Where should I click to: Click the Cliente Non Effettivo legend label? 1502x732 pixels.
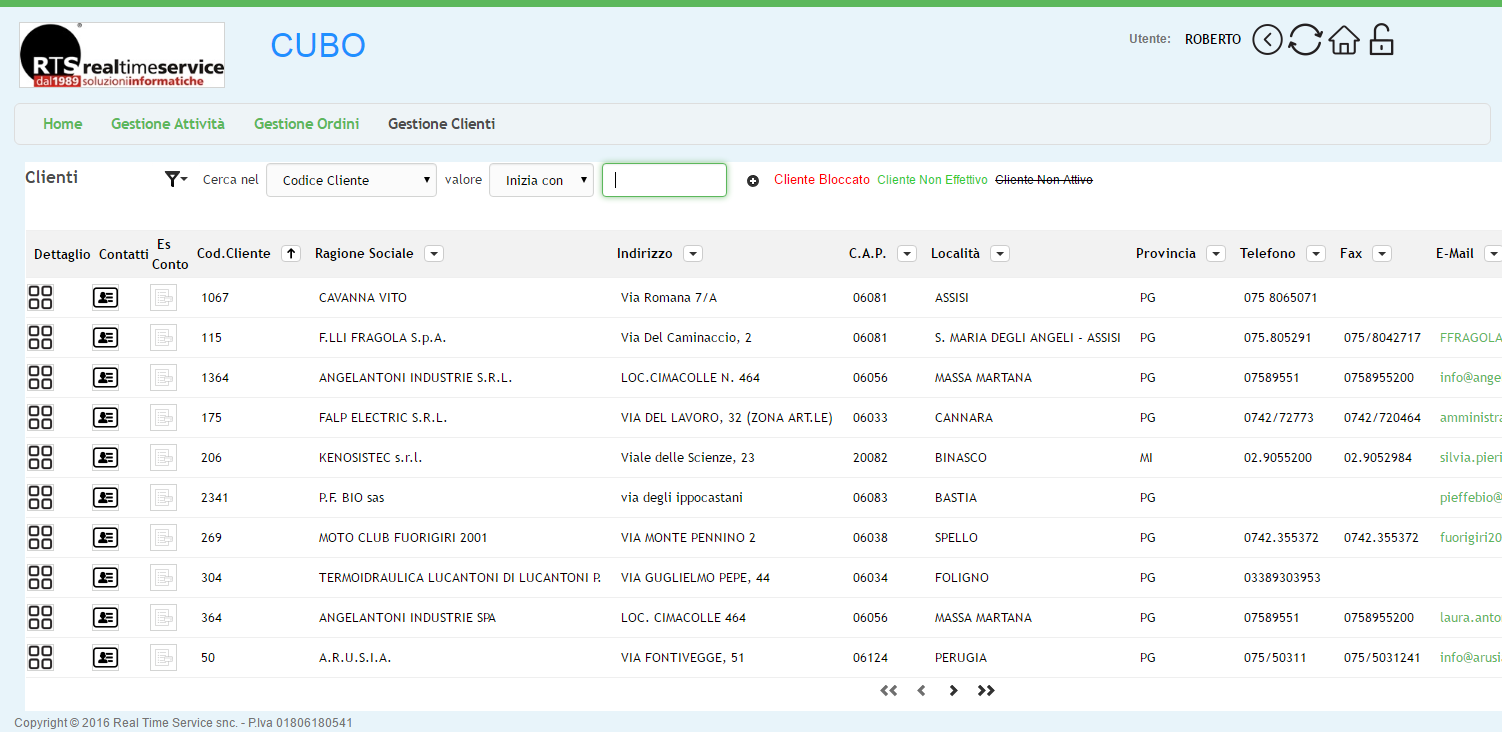point(932,180)
